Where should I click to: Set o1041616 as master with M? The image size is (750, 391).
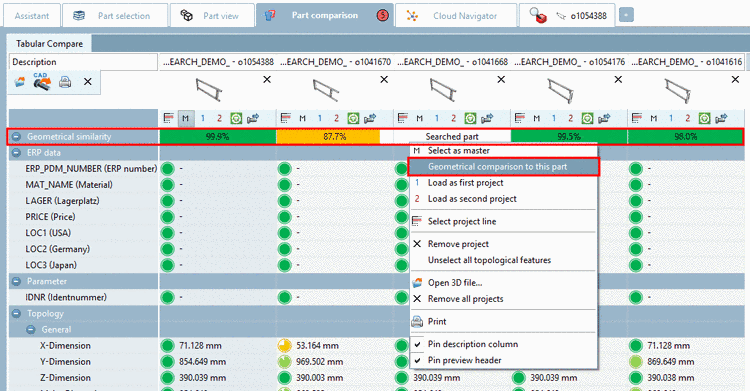point(653,118)
